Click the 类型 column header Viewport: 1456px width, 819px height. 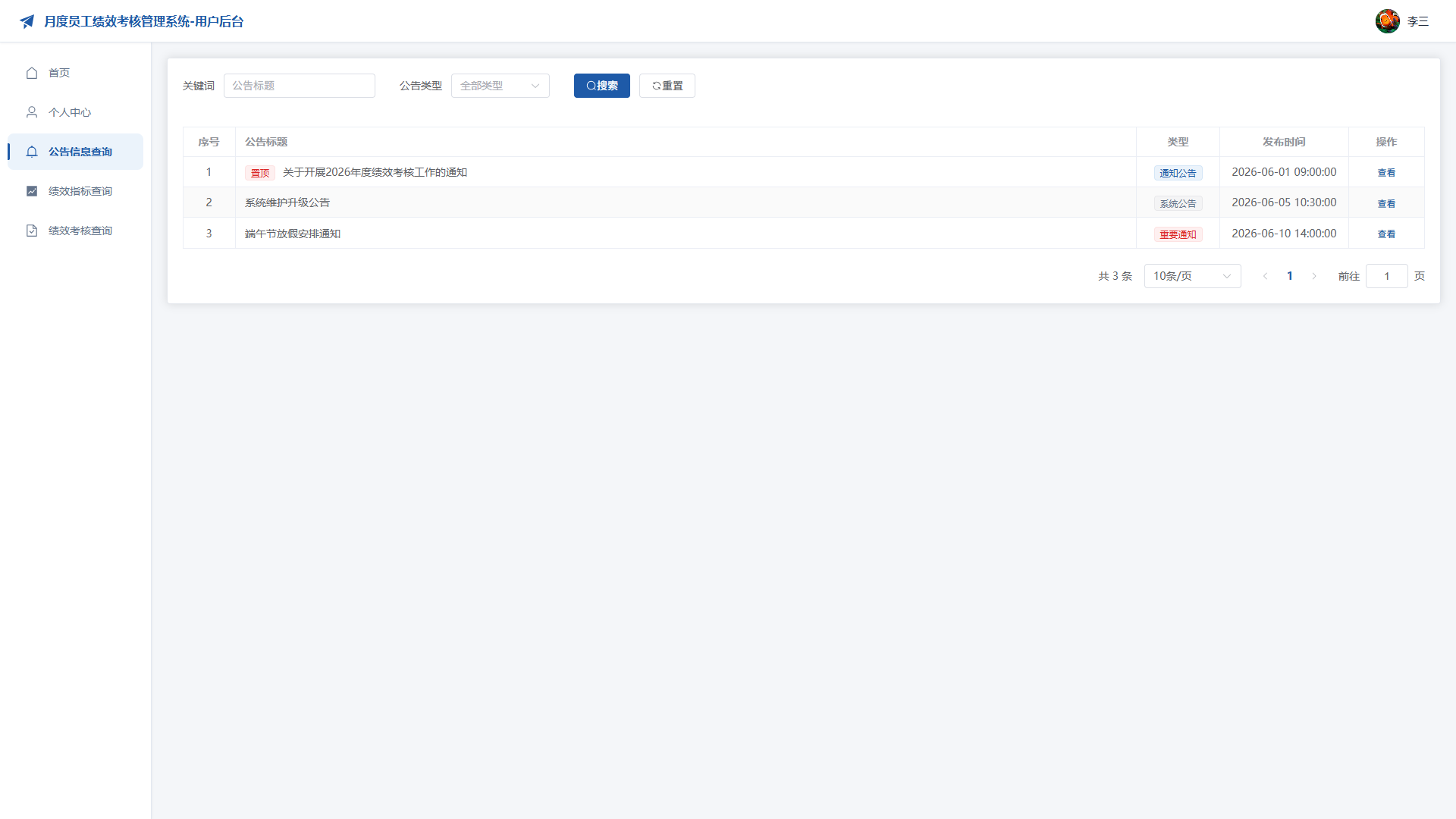point(1178,142)
